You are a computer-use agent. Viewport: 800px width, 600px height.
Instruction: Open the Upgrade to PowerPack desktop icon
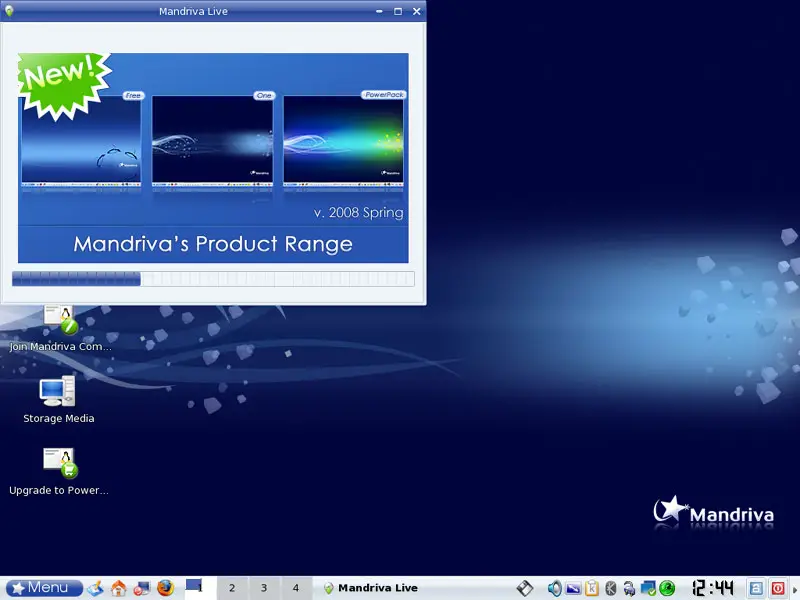point(59,471)
